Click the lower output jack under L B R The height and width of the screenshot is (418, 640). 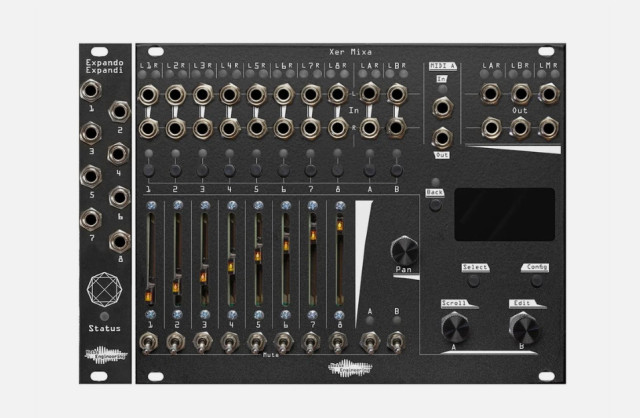520,128
